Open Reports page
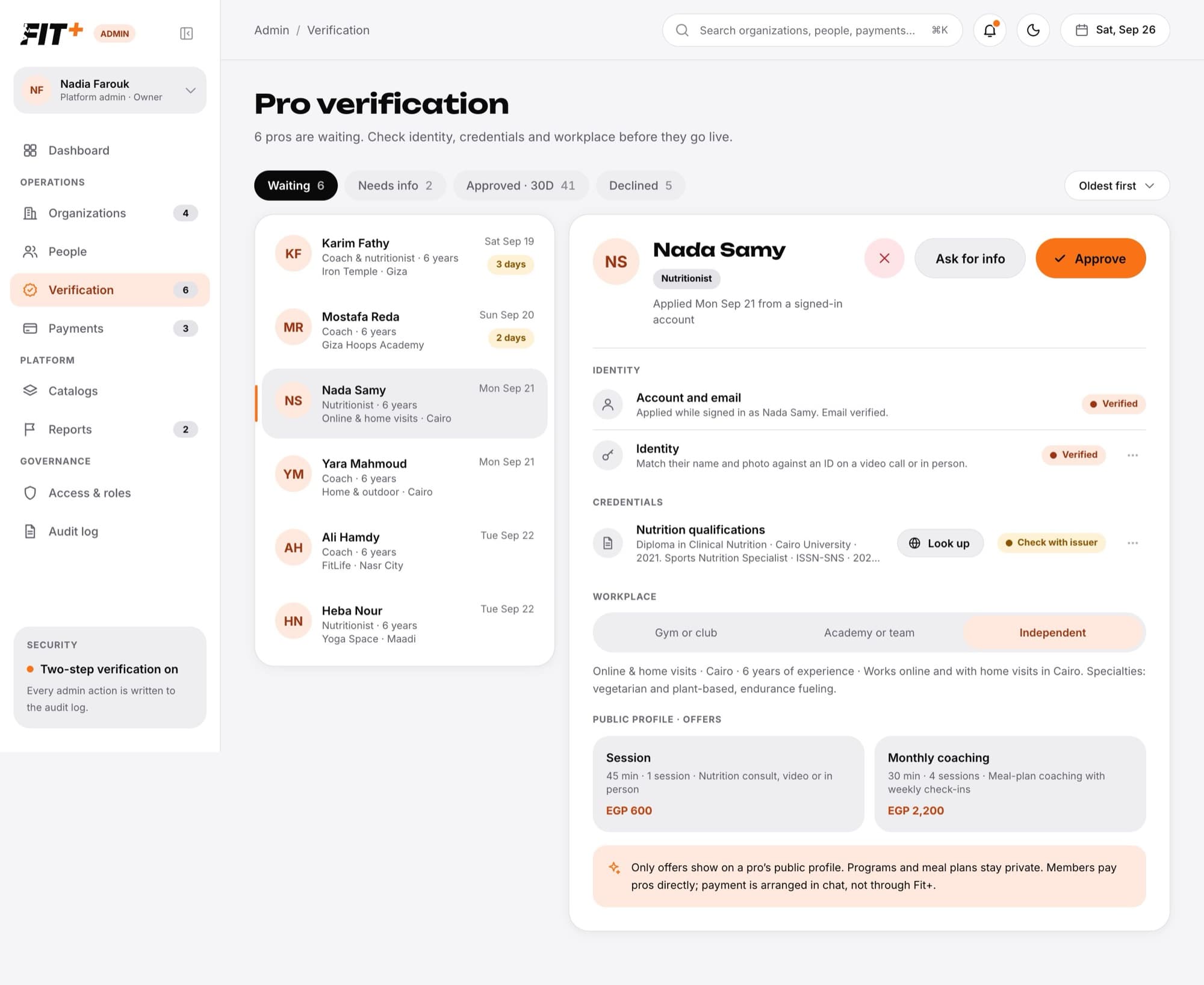The height and width of the screenshot is (985, 1204). pos(110,430)
